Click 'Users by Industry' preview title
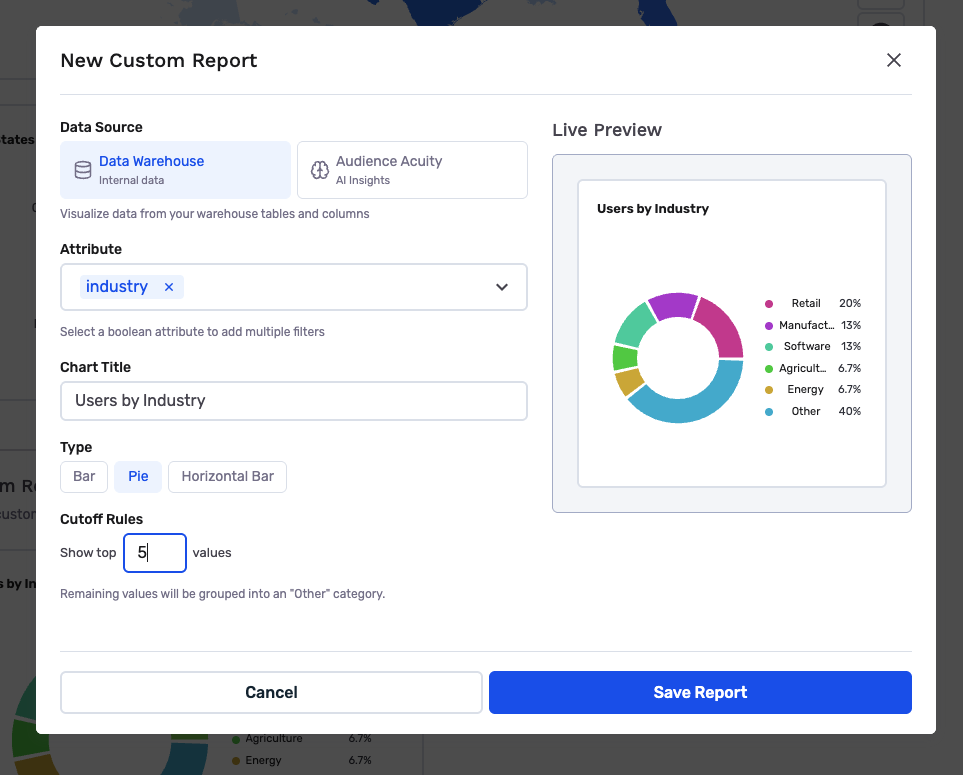This screenshot has width=963, height=775. [653, 209]
